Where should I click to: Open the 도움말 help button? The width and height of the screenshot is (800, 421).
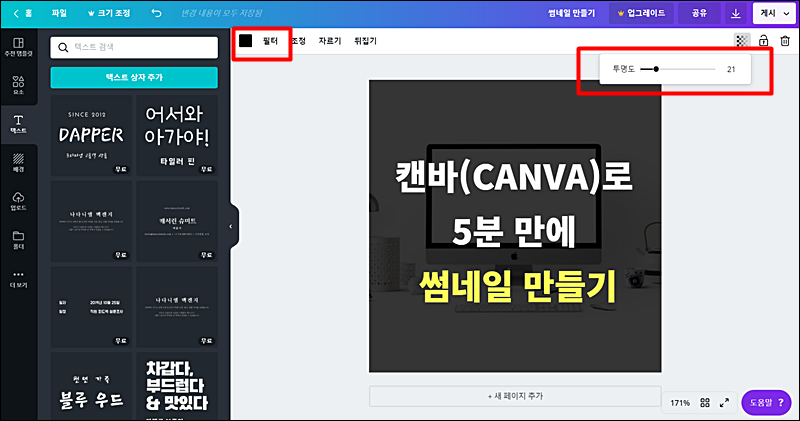[766, 403]
